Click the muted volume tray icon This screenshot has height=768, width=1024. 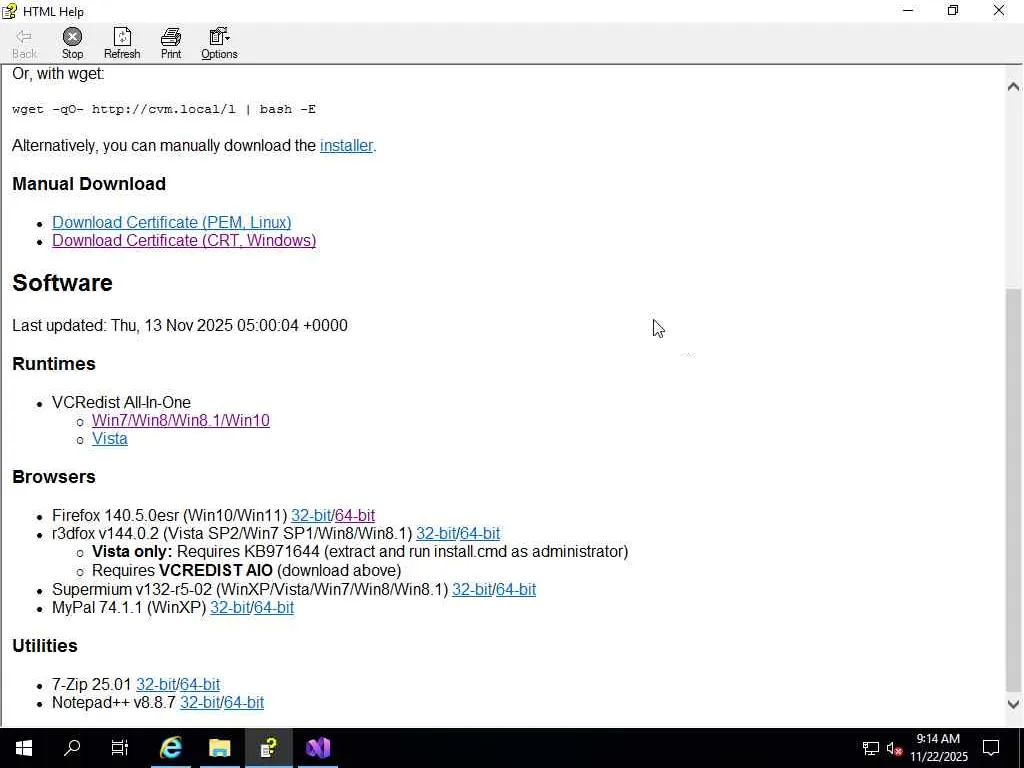point(895,748)
